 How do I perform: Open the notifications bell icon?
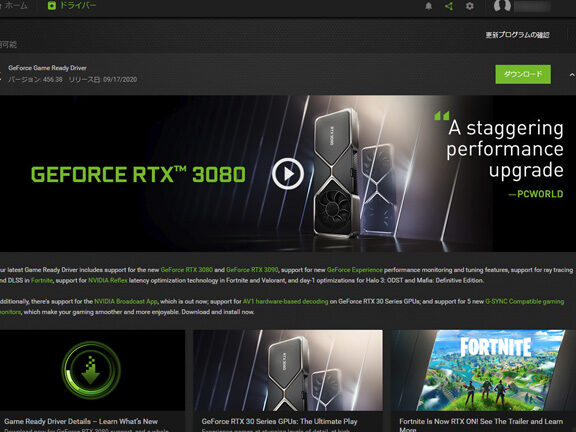coord(428,6)
